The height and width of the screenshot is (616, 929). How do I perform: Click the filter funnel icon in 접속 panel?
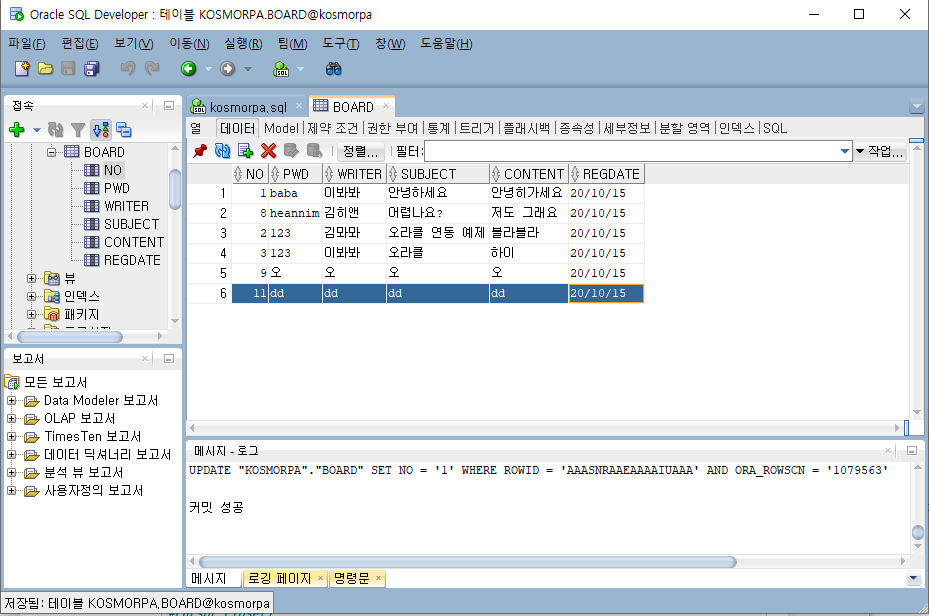(78, 129)
